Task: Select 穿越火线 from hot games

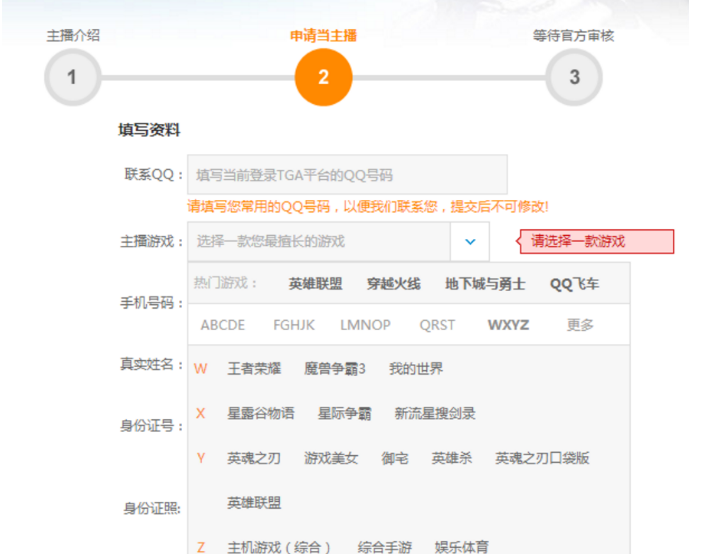Action: coord(393,284)
